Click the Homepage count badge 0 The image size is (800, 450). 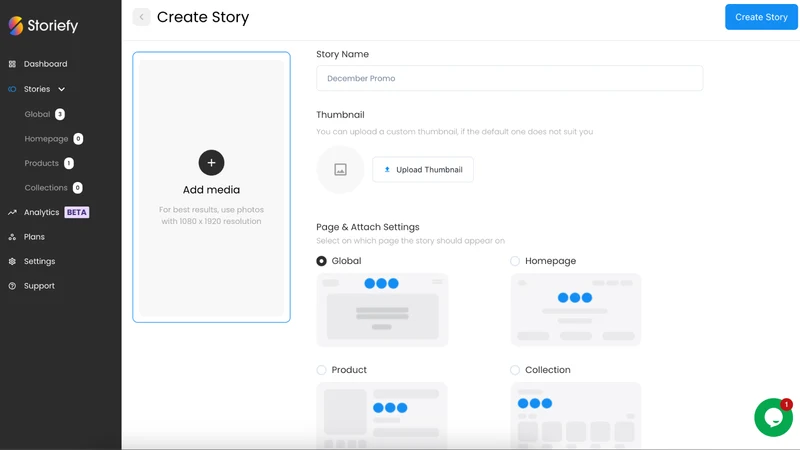point(78,139)
